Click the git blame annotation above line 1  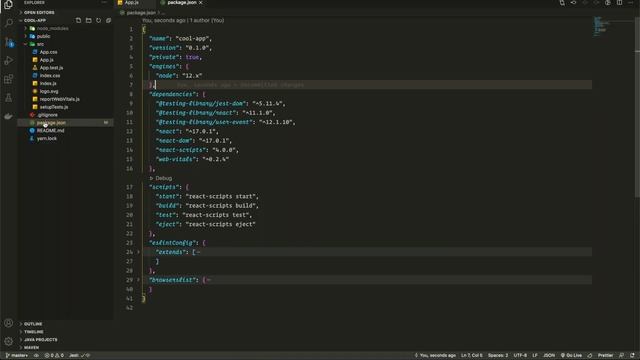click(183, 20)
